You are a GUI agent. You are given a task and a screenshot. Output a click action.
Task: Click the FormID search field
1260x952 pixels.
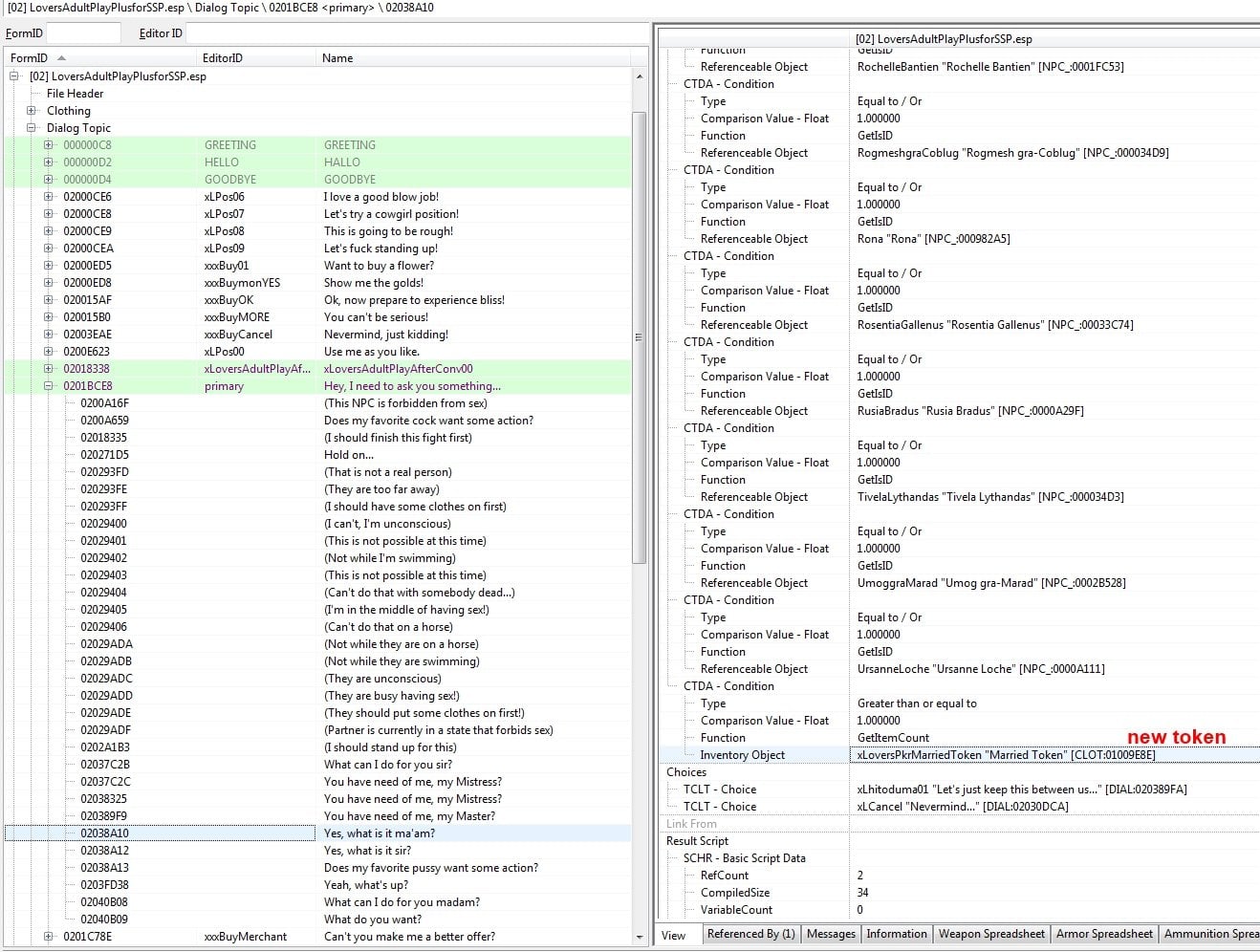pos(84,33)
